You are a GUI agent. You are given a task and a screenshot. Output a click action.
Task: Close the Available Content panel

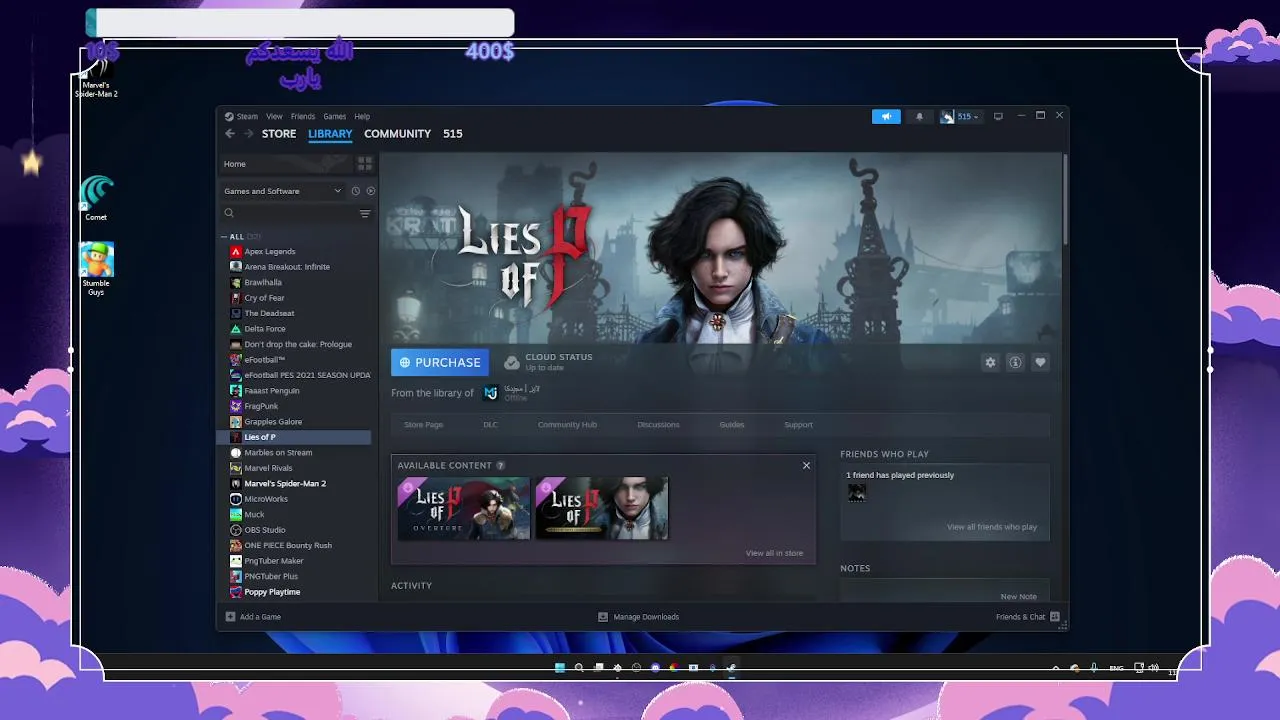806,465
